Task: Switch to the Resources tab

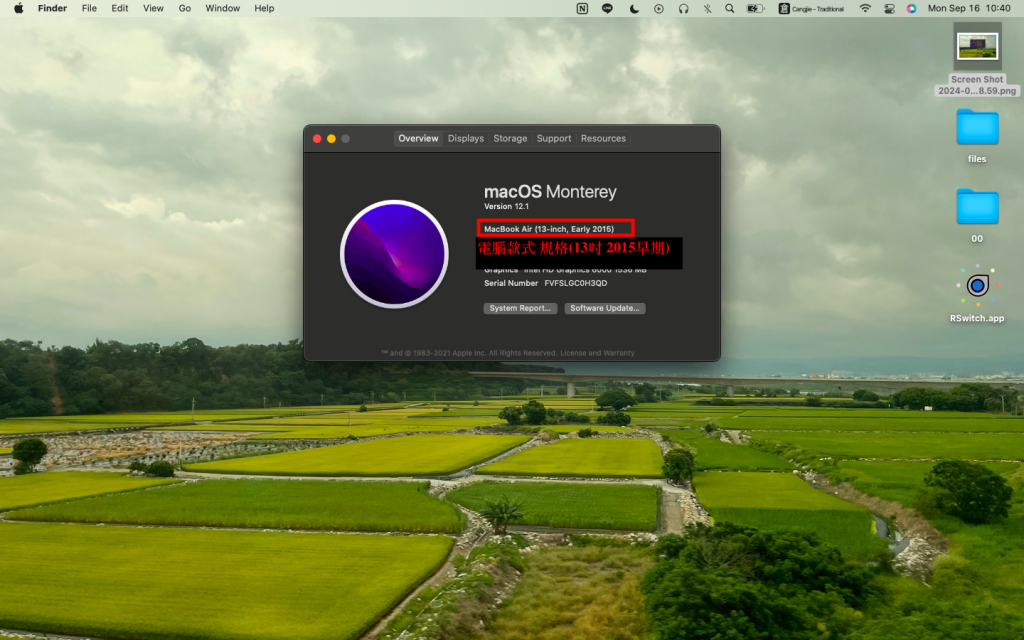Action: tap(603, 138)
